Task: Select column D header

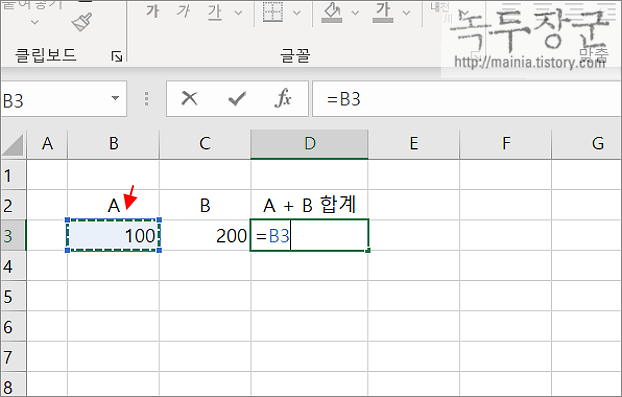Action: [309, 144]
